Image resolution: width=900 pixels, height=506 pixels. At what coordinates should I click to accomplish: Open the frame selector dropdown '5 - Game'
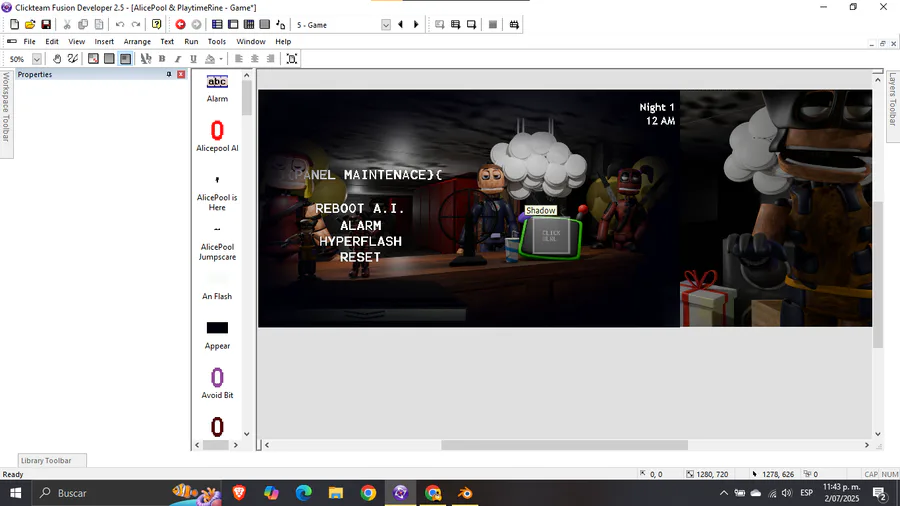click(386, 25)
